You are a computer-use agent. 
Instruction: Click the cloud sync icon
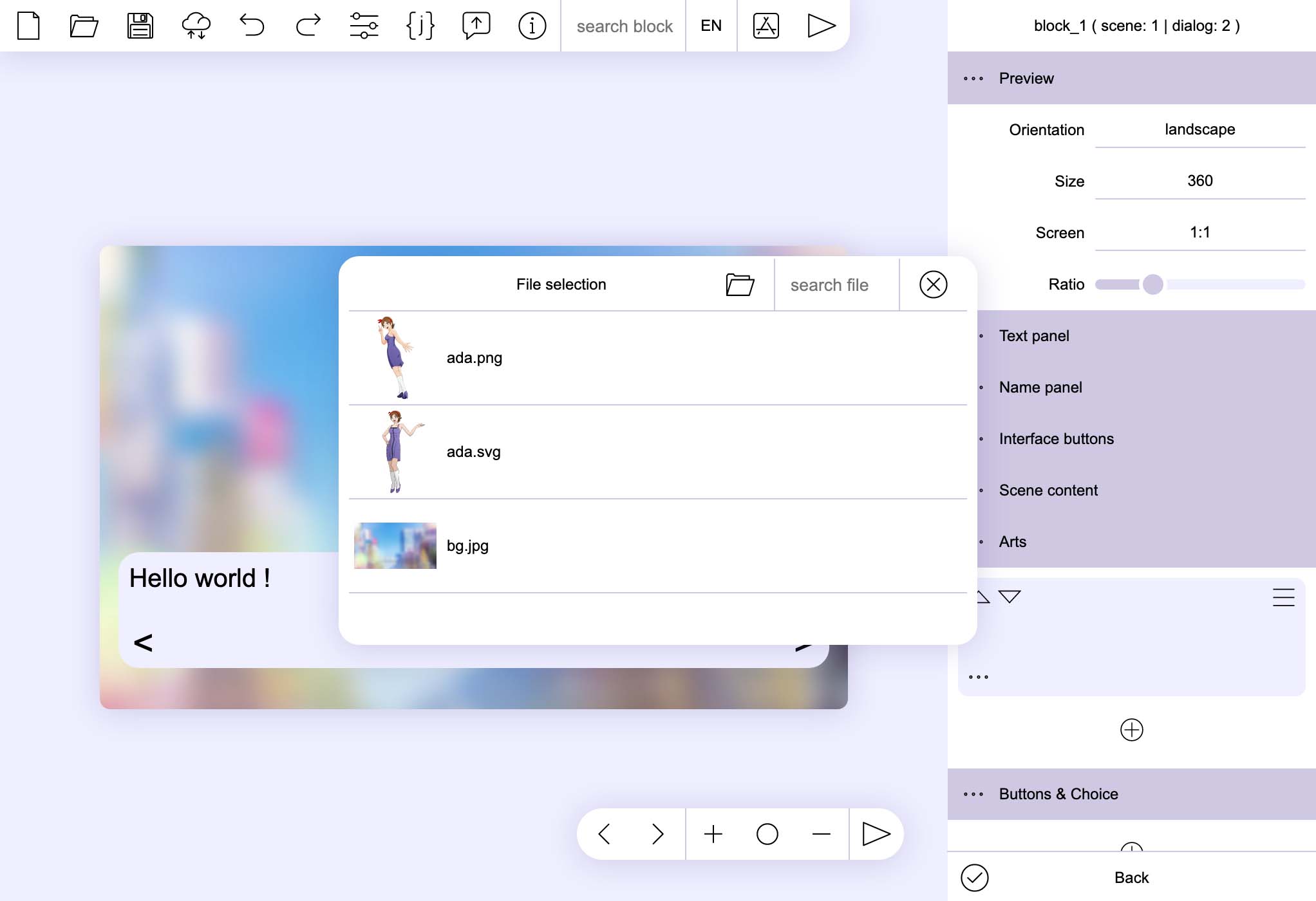click(196, 26)
